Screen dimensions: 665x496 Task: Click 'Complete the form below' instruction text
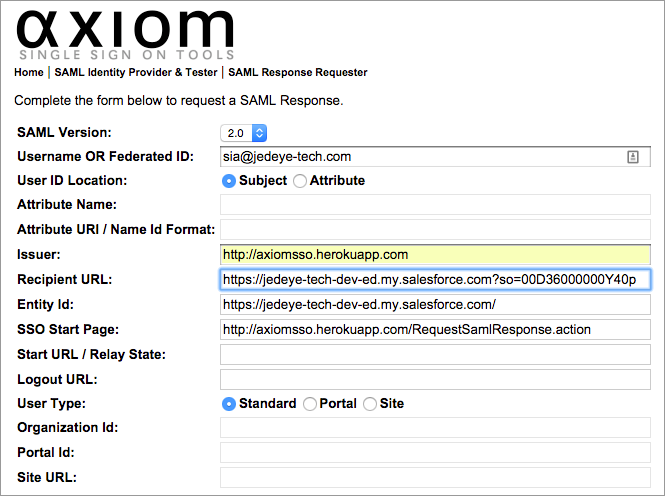coord(179,101)
